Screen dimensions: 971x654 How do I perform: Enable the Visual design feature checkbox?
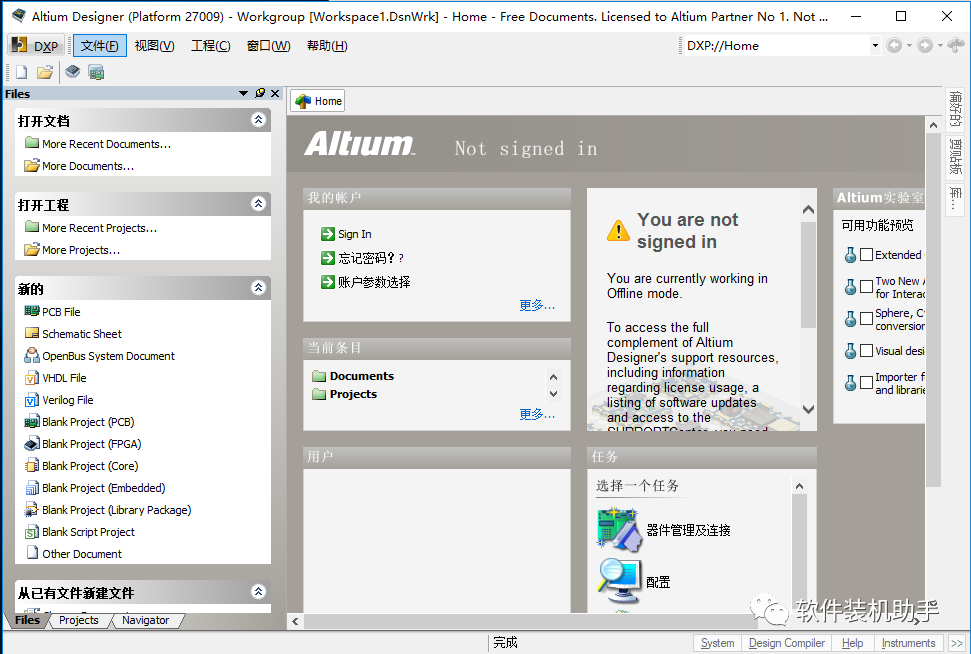tap(866, 351)
